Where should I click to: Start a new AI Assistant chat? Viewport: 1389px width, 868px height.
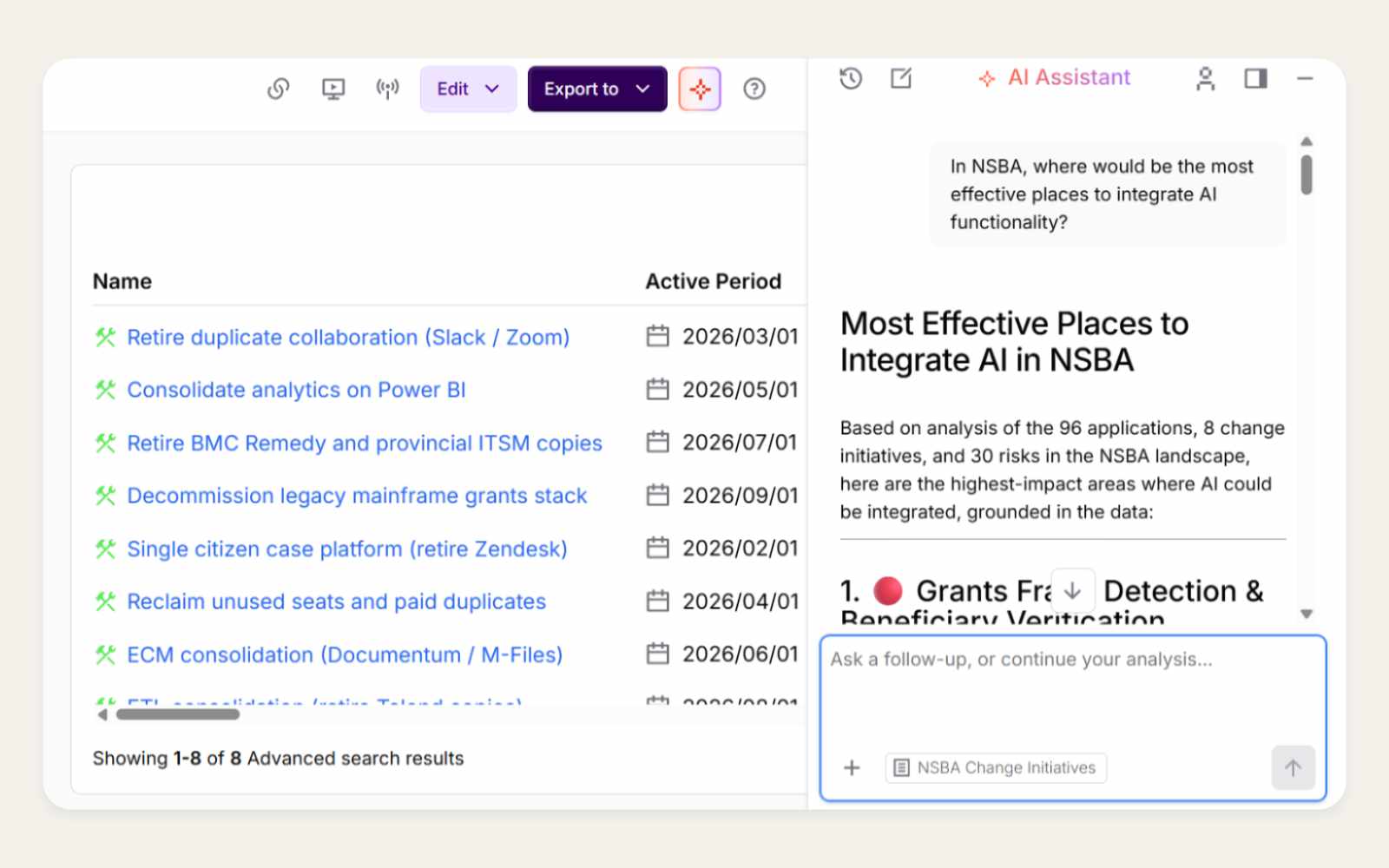[x=901, y=78]
